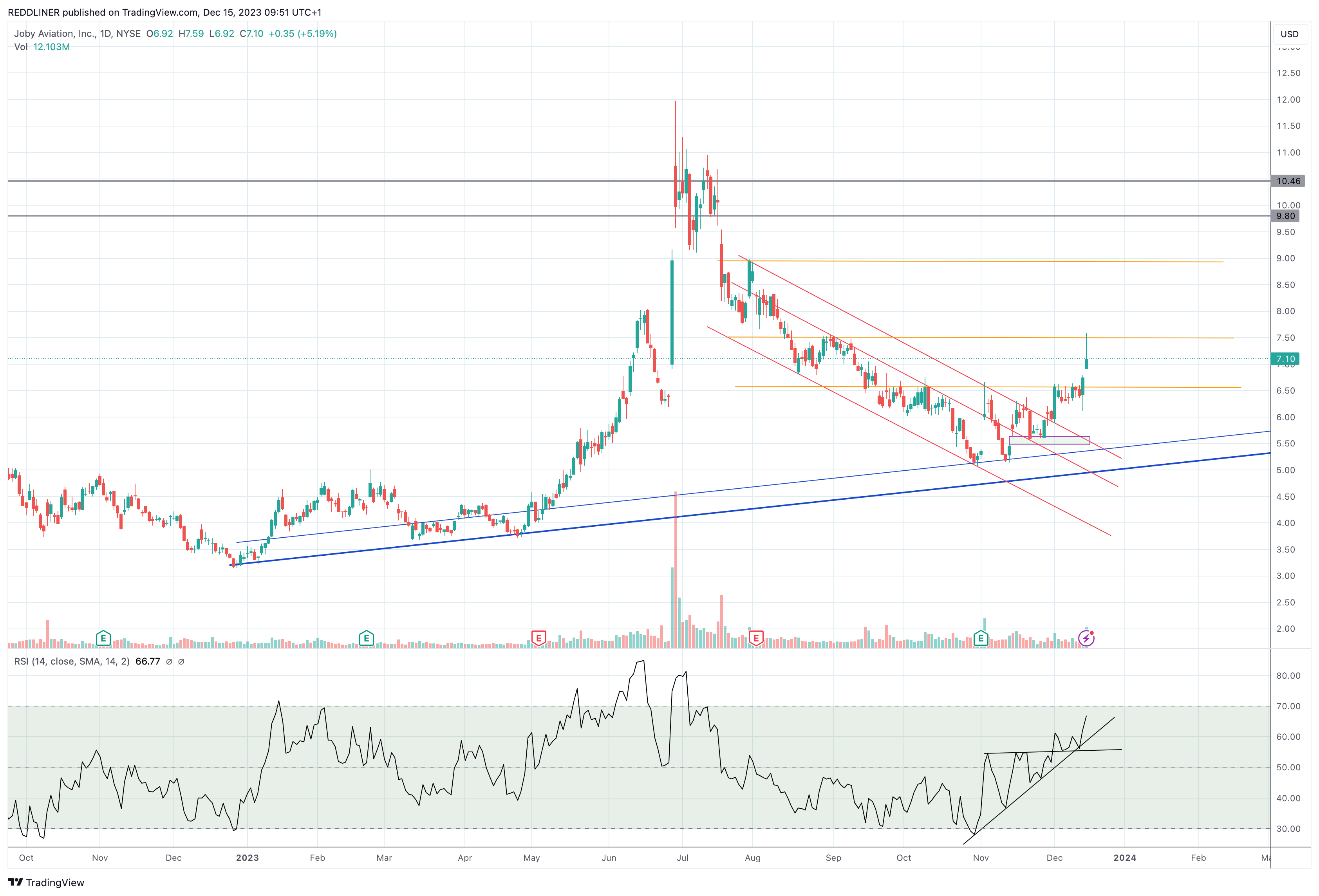Screen dimensions: 1319x896
Task: Click the Apr label on time axis
Action: (465, 857)
